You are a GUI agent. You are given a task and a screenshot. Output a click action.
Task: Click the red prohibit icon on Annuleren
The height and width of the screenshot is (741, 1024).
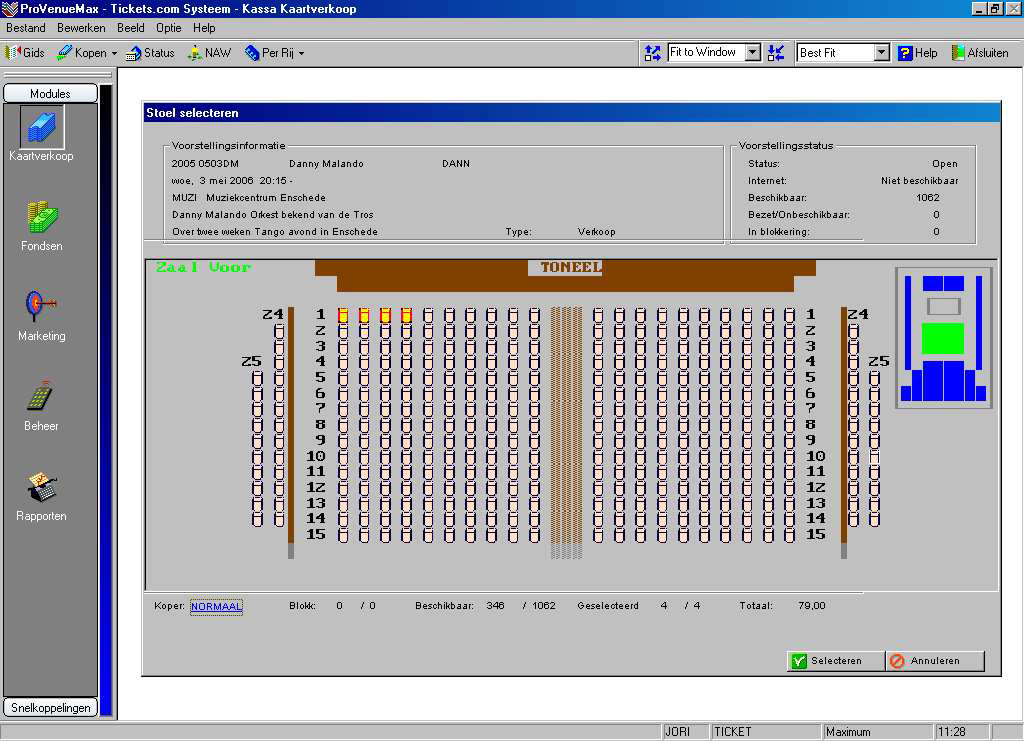tap(897, 661)
